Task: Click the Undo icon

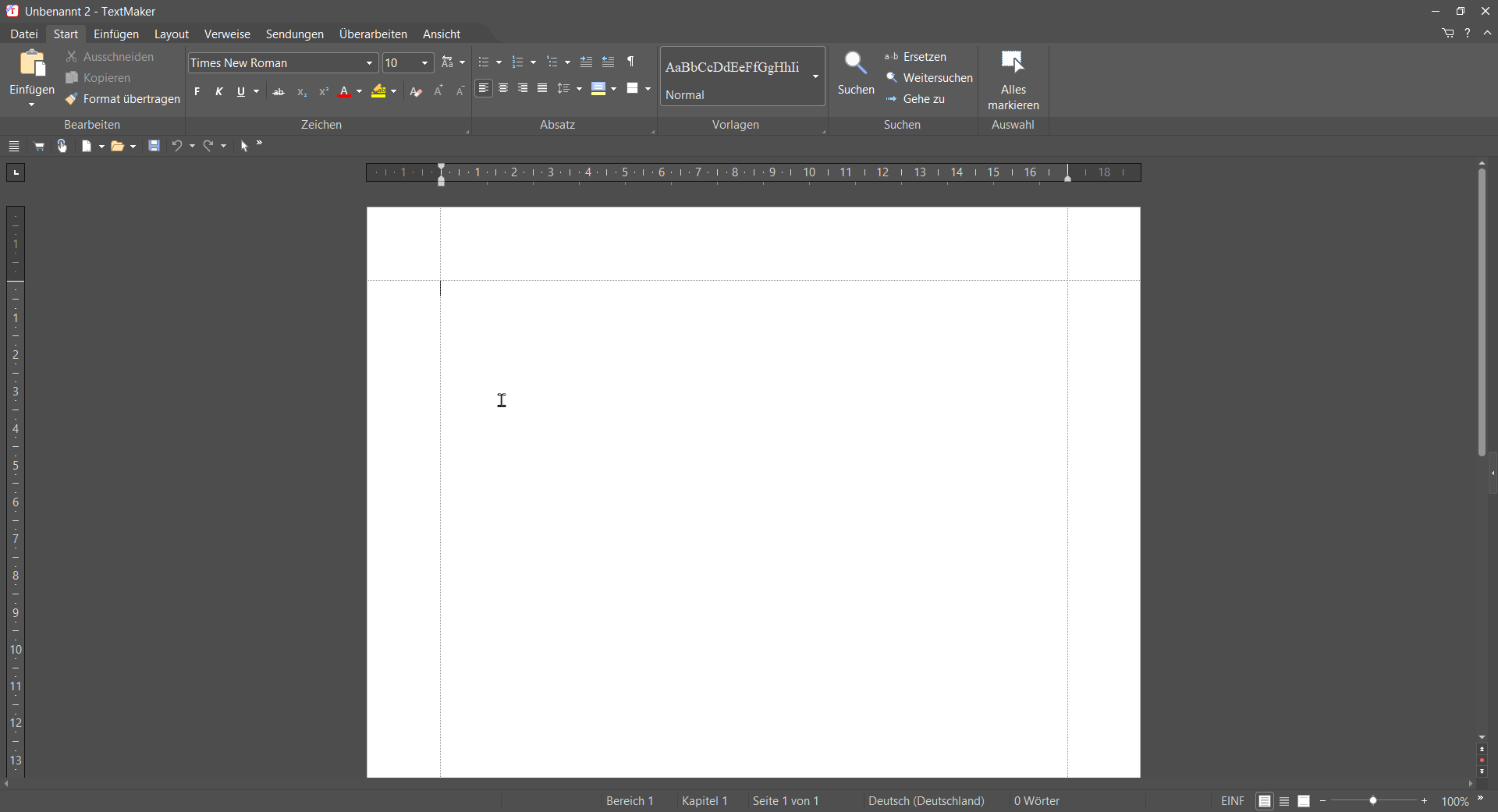Action: coord(177,146)
